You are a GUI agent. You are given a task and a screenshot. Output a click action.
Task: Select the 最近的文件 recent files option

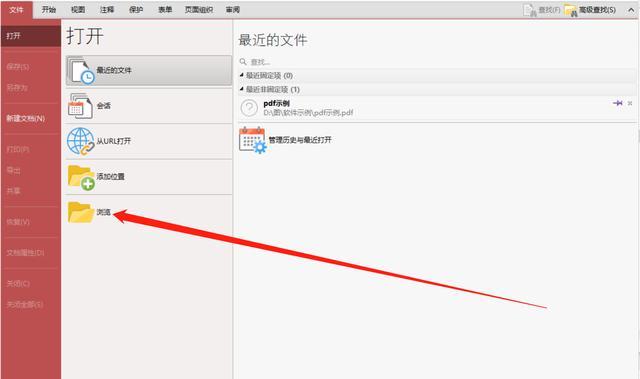(149, 70)
